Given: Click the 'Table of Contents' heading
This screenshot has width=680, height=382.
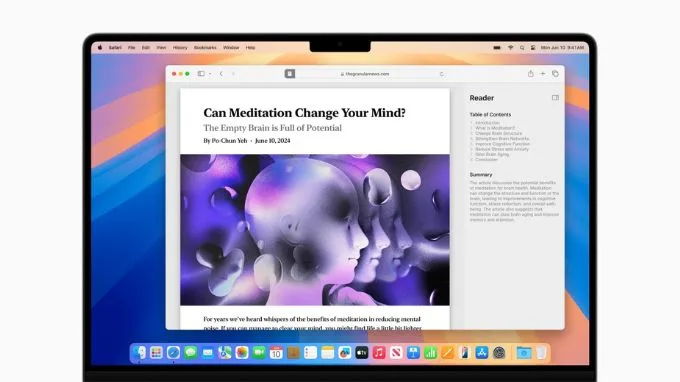Looking at the screenshot, I should [x=490, y=114].
